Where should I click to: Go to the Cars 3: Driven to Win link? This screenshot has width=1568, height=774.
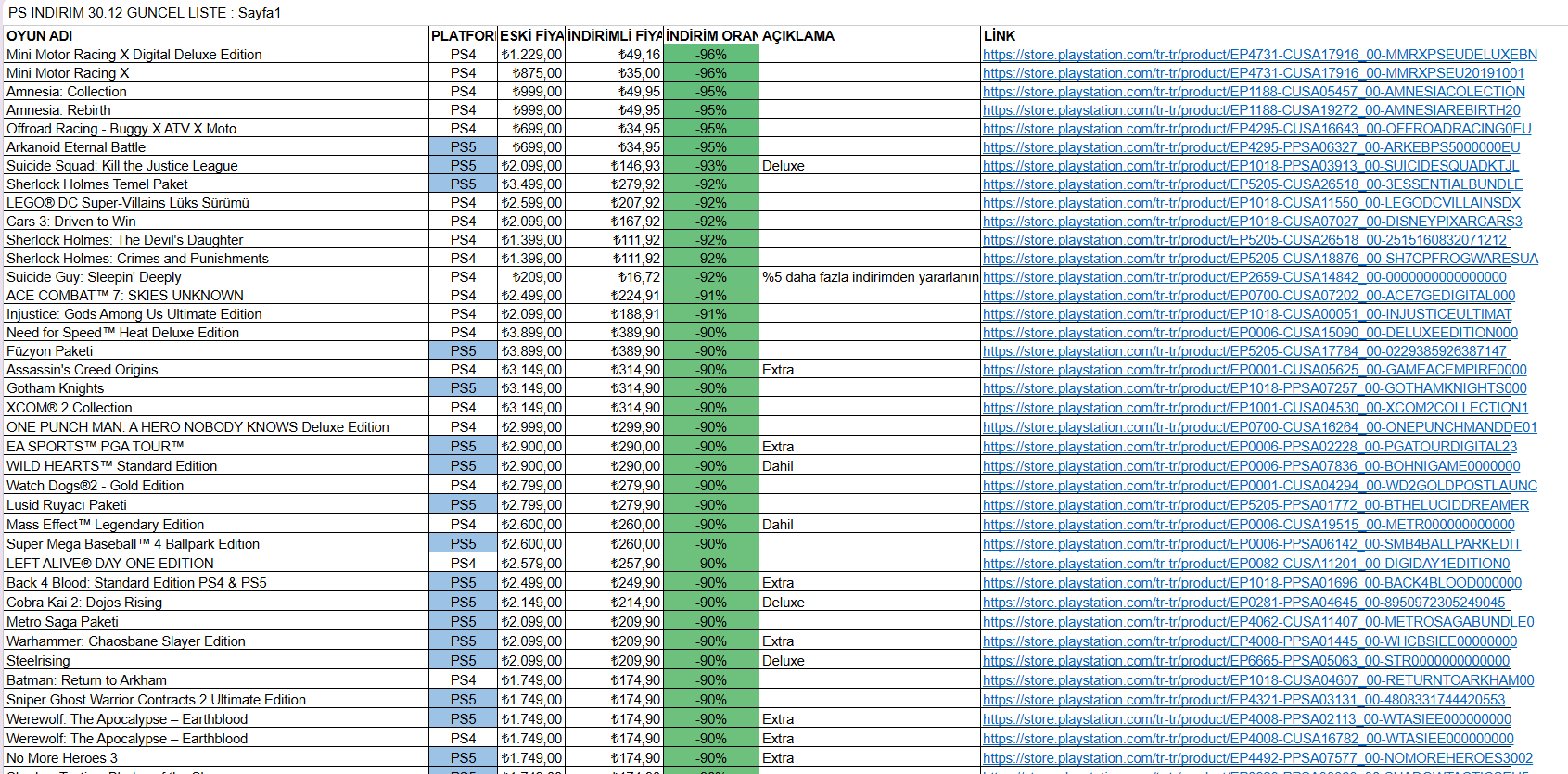point(1253,222)
